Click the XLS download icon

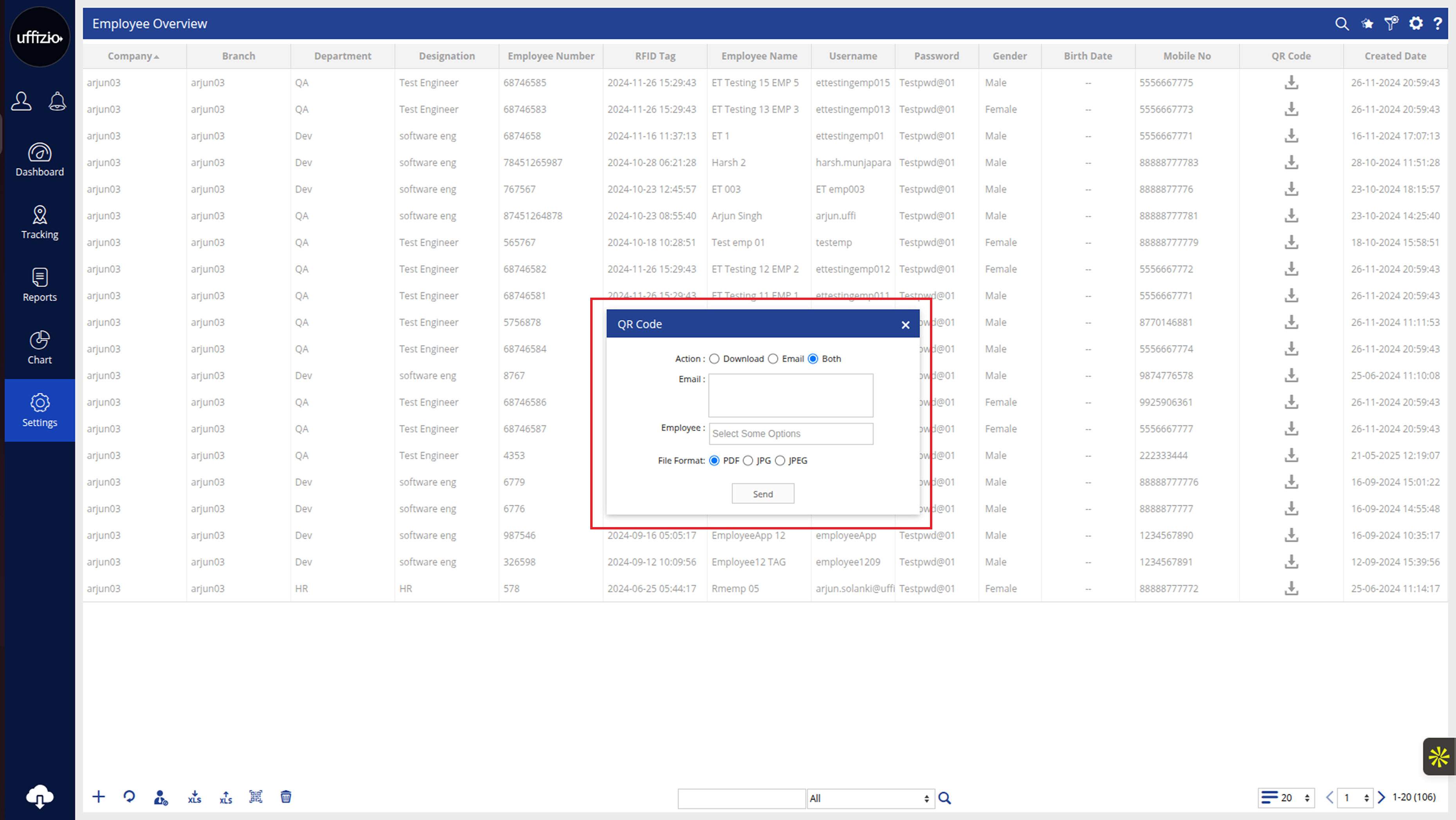pos(195,797)
